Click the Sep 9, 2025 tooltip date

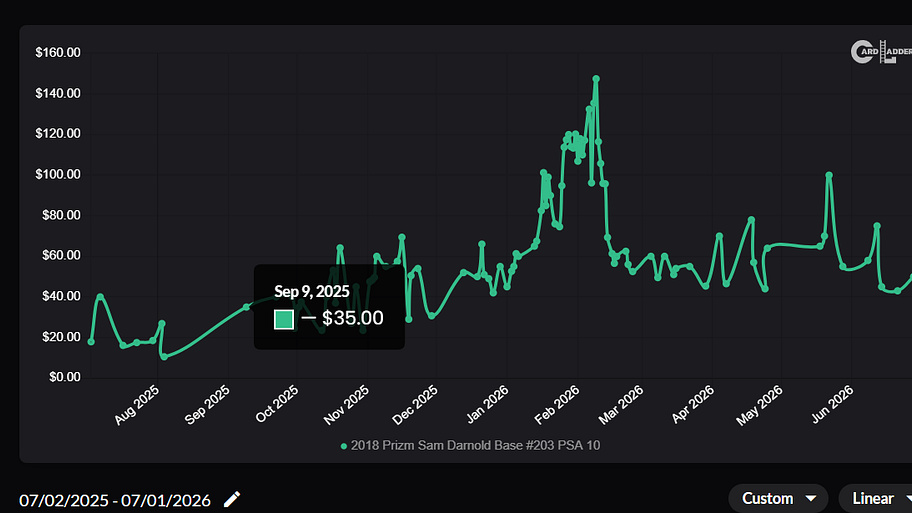[x=312, y=291]
